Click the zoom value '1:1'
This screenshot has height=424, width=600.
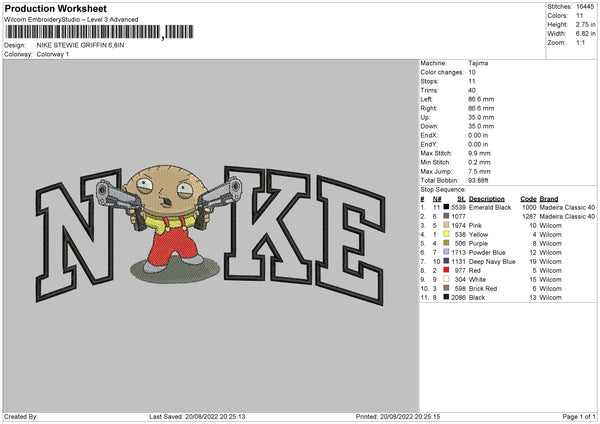pos(580,42)
